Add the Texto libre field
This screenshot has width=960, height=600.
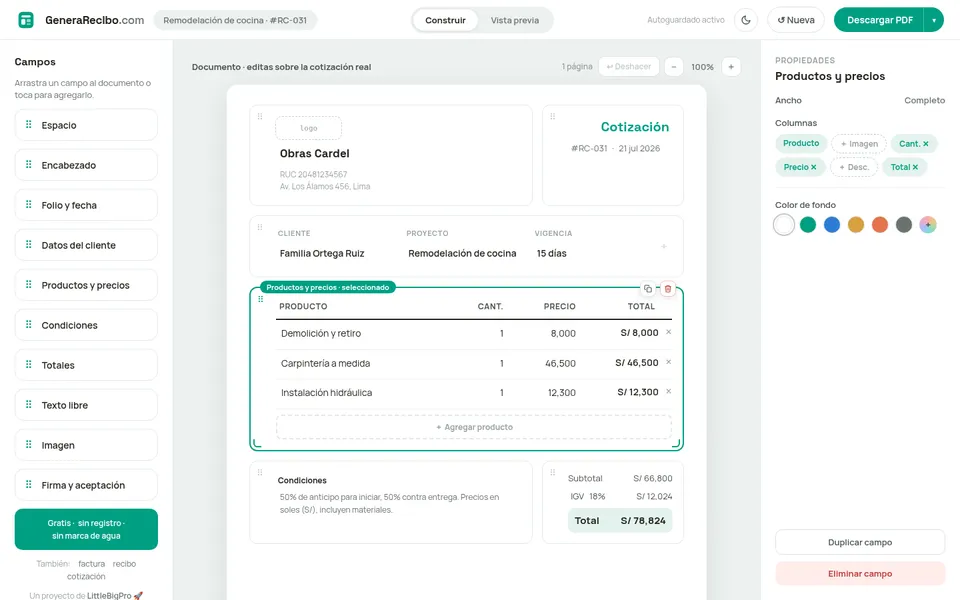(86, 405)
